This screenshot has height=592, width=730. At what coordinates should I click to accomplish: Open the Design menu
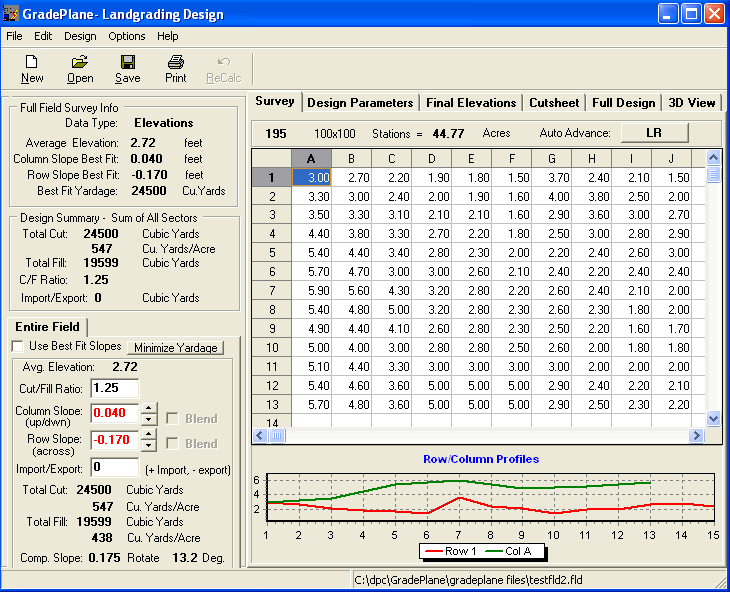click(80, 36)
